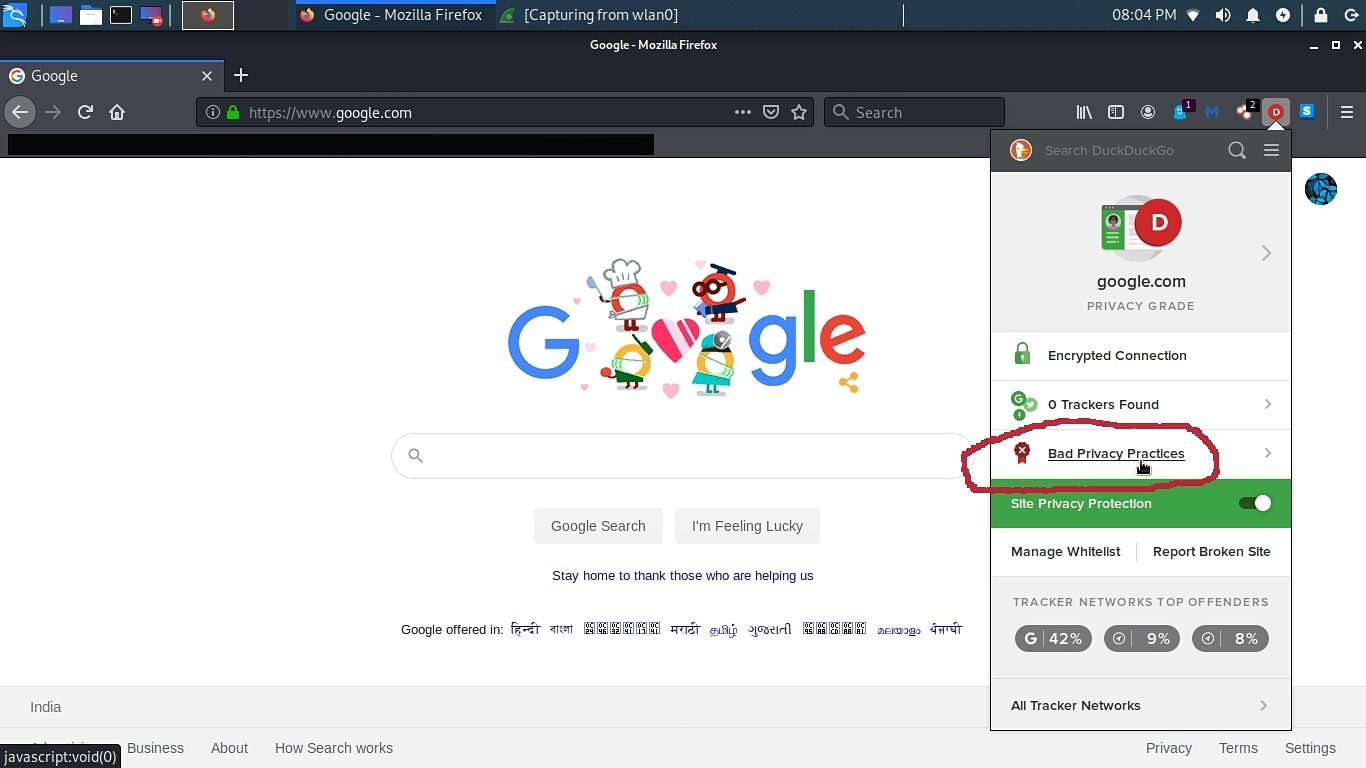The image size is (1366, 768).
Task: Toggle the padlock security indicator
Action: coord(231,112)
